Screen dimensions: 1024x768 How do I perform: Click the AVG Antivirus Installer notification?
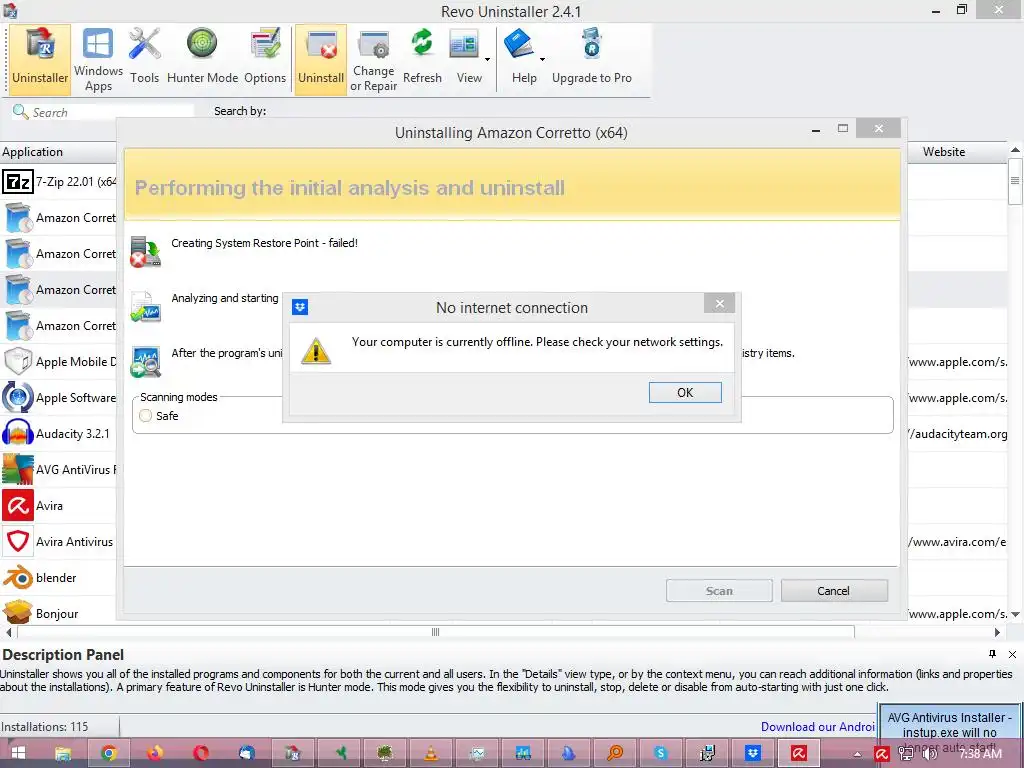click(950, 725)
